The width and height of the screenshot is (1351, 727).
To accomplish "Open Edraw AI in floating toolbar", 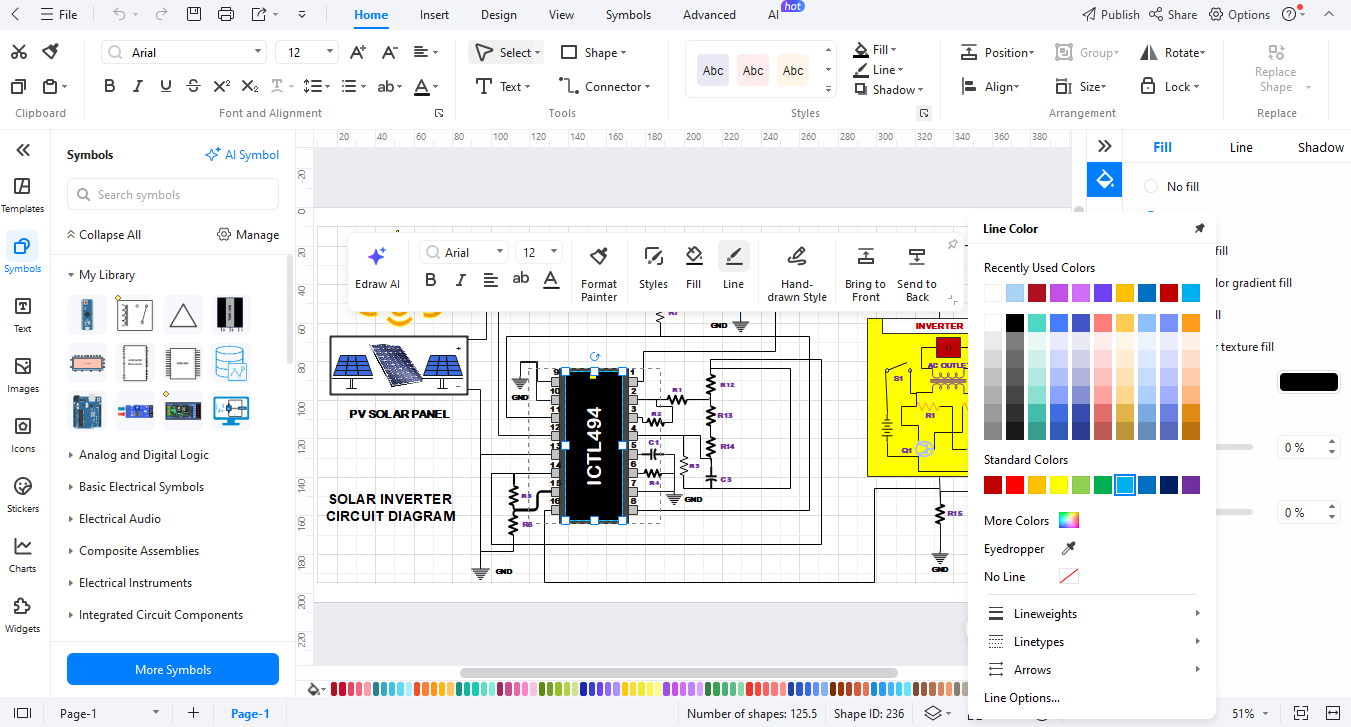I will [x=377, y=268].
